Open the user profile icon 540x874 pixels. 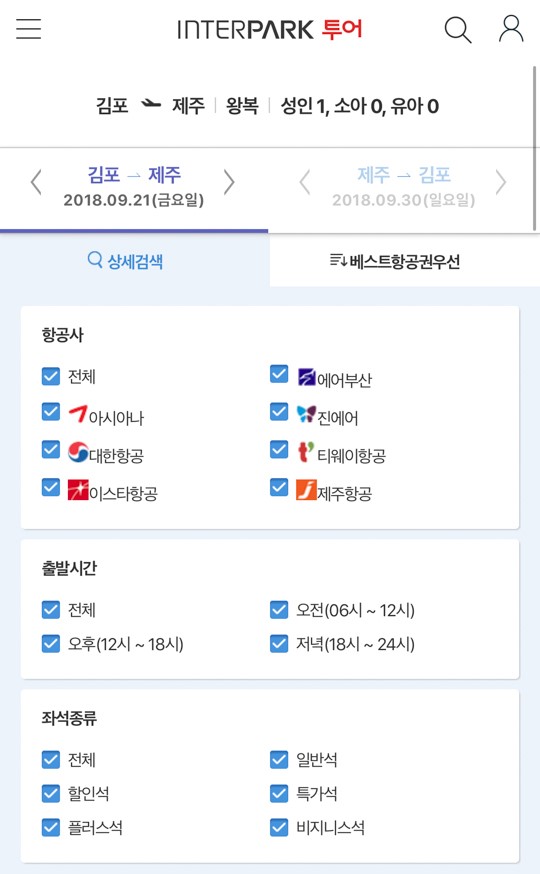[x=510, y=29]
